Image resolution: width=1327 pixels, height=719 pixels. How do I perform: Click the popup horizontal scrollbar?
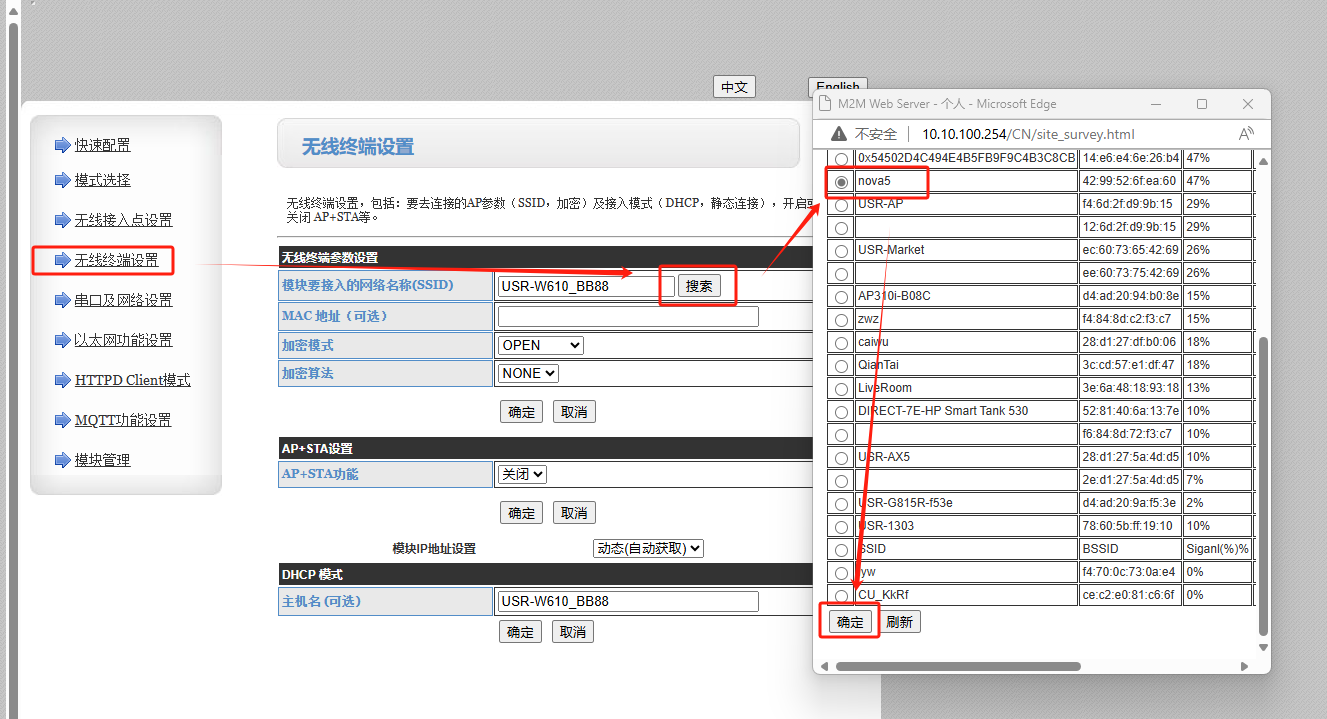(x=958, y=666)
